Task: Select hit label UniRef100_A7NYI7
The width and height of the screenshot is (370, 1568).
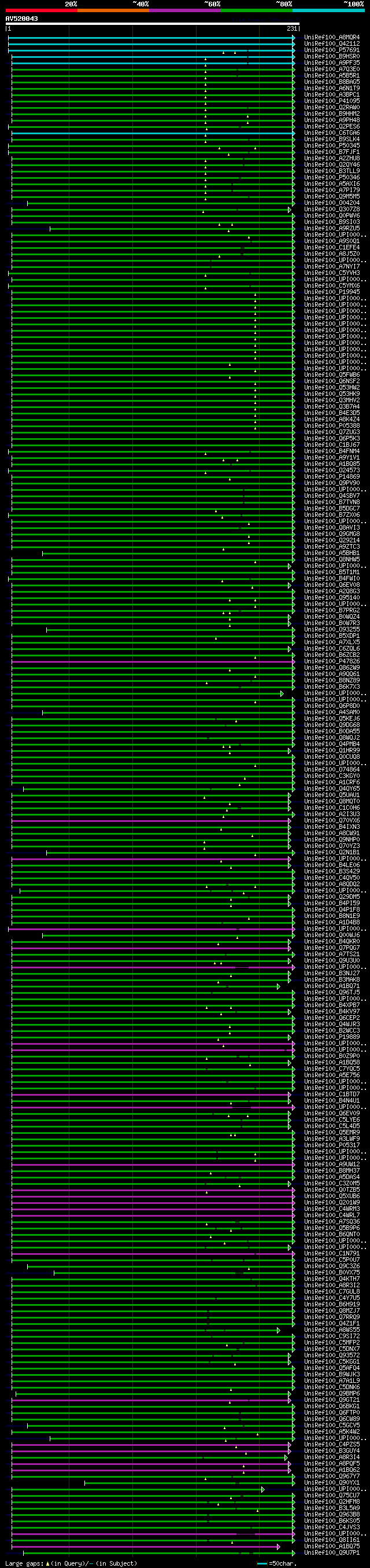Action: (332, 267)
